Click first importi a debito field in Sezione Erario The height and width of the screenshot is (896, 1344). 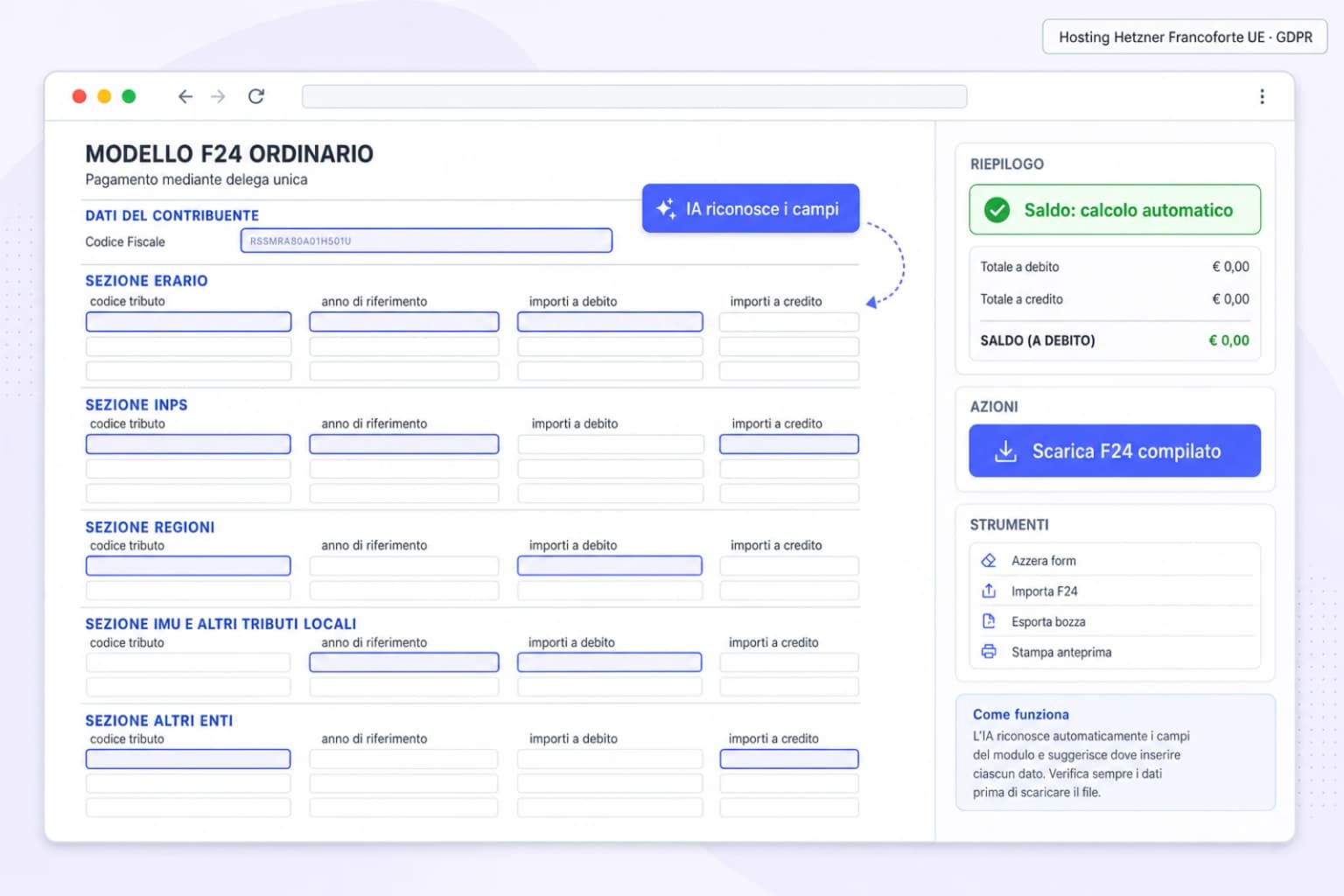[x=610, y=322]
